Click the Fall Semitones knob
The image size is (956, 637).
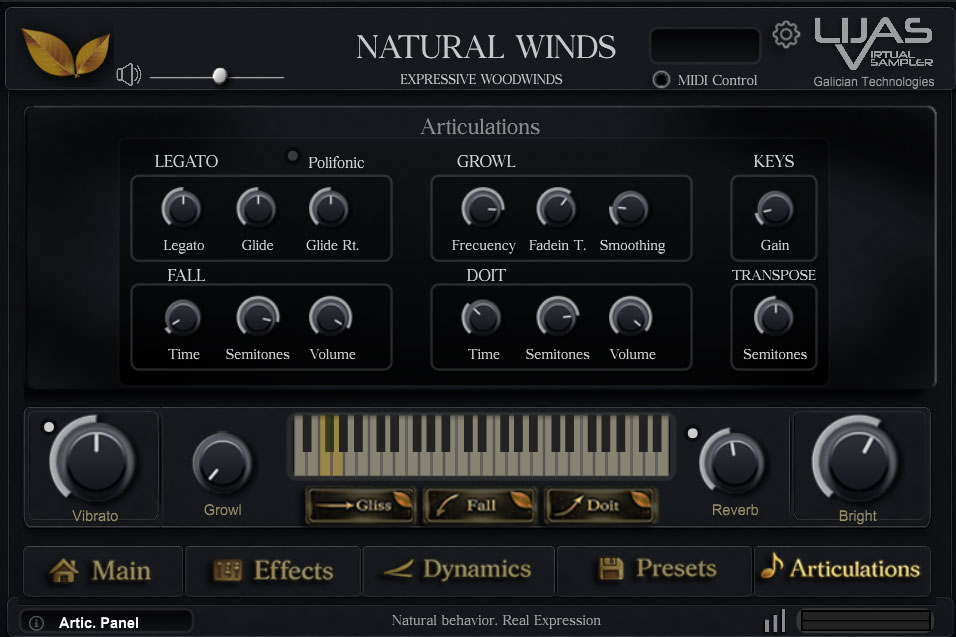[257, 317]
